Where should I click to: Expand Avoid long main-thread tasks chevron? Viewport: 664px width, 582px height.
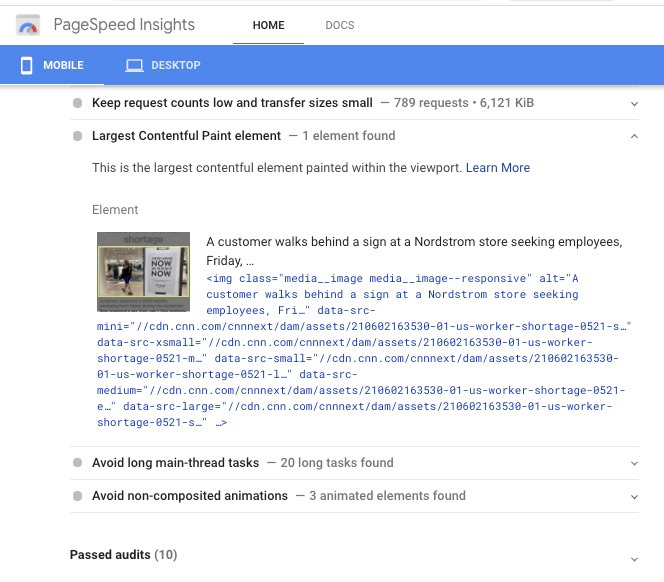click(x=634, y=463)
